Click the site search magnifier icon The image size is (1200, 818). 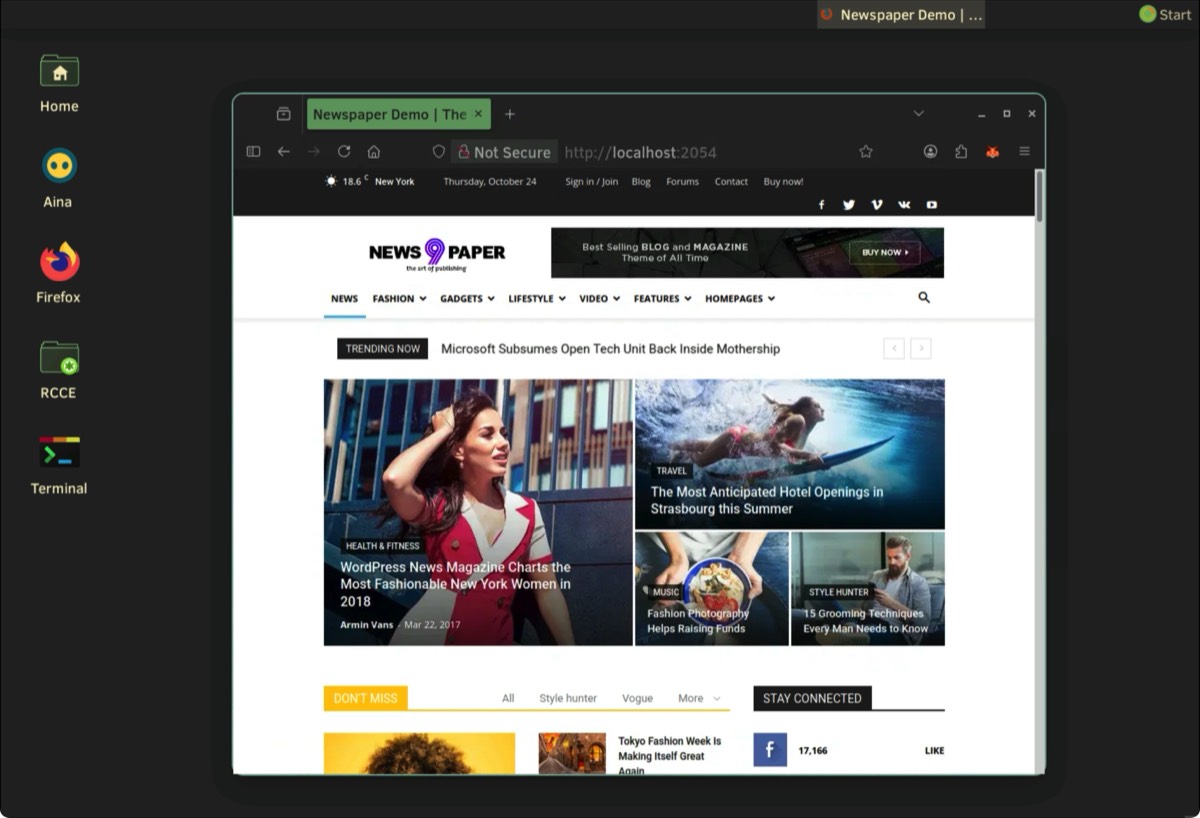point(924,298)
